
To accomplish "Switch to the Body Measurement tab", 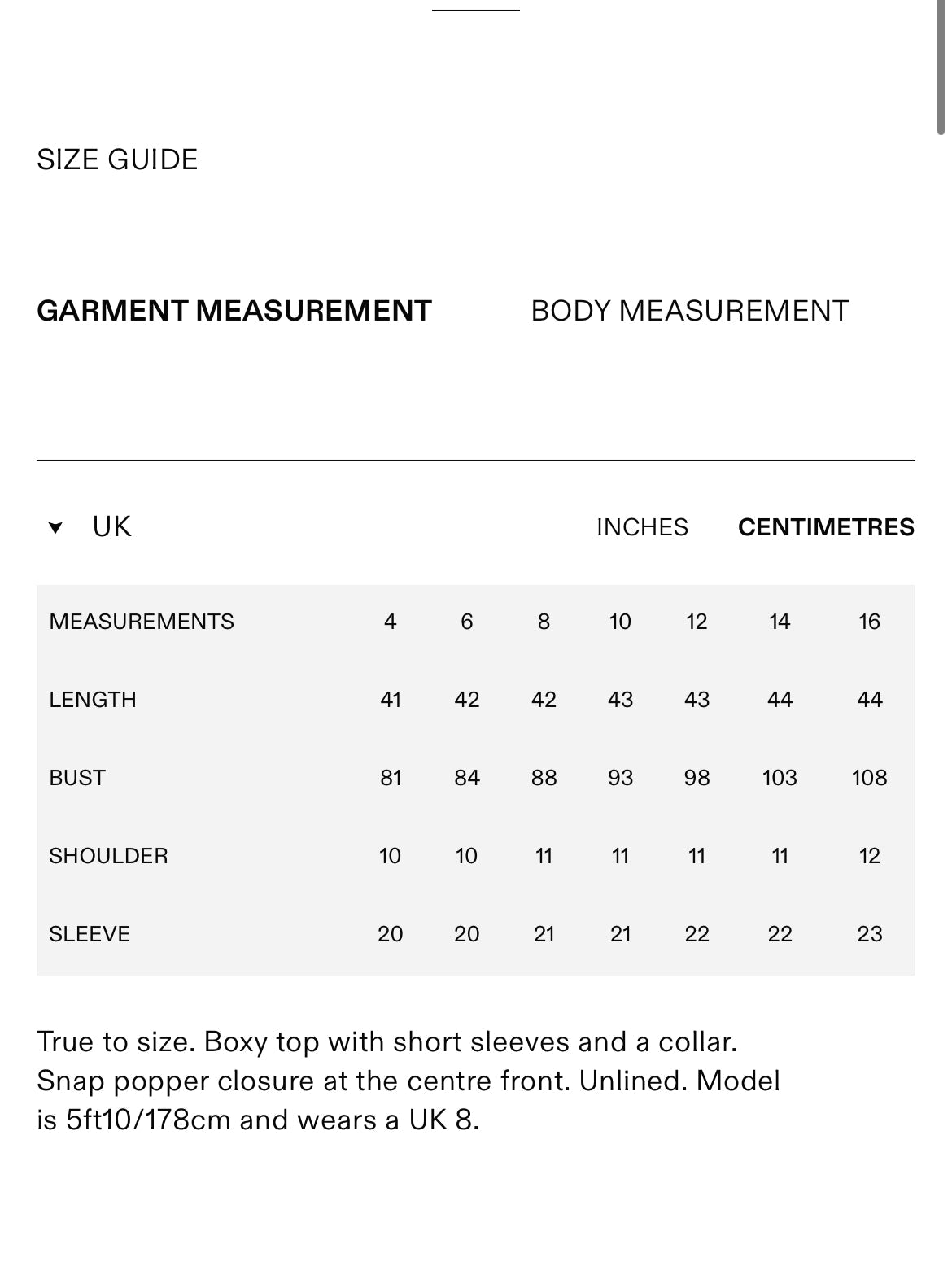I will (x=689, y=311).
